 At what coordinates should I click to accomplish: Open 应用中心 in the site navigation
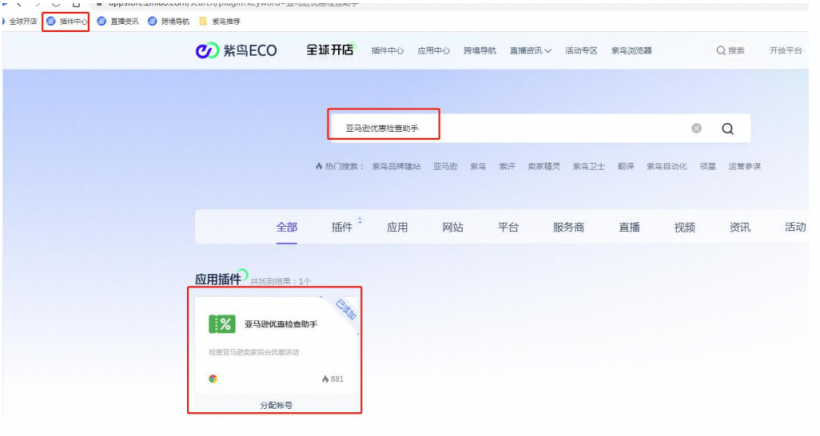pos(434,51)
